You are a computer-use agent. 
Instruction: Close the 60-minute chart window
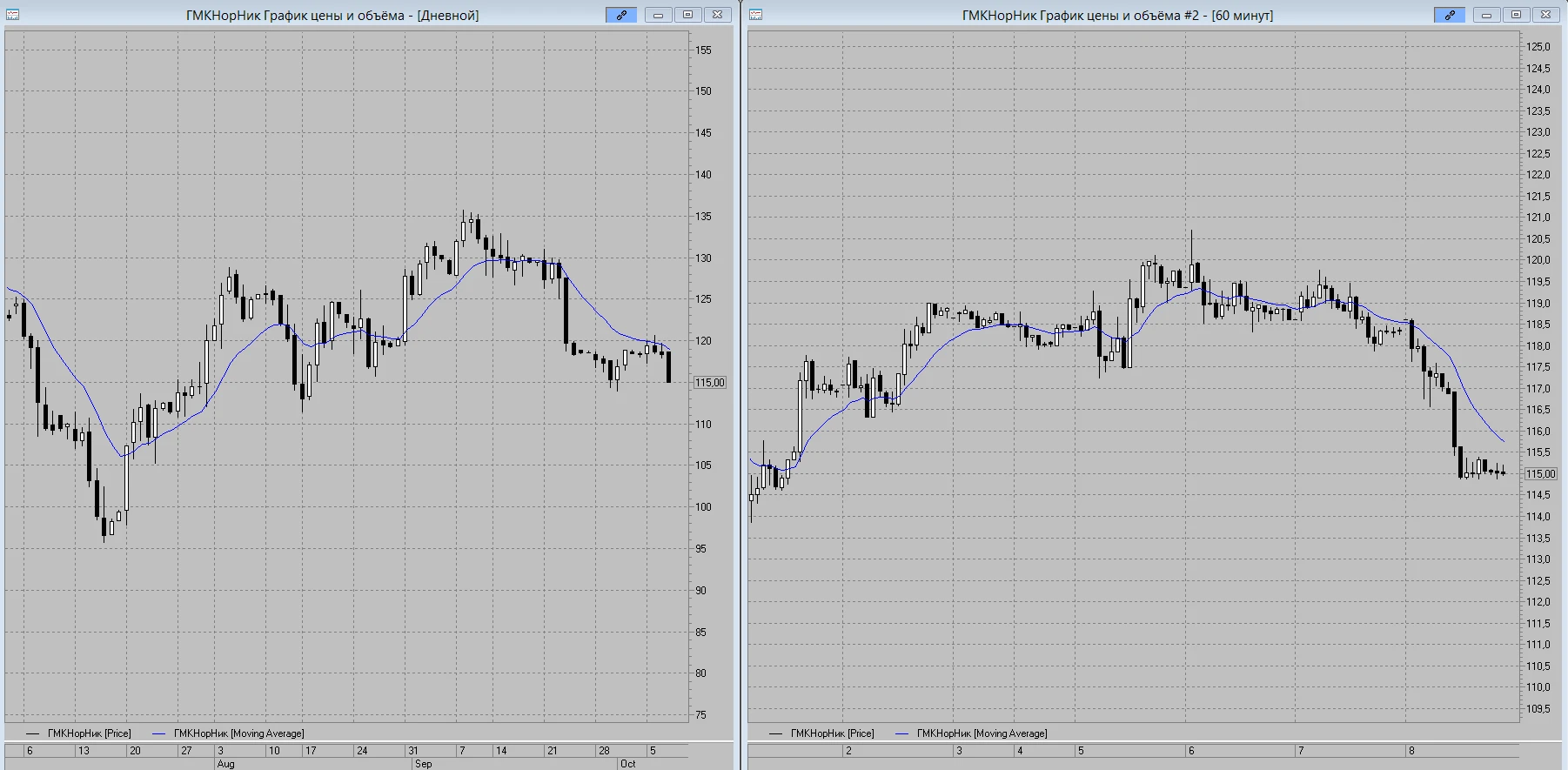(1545, 15)
